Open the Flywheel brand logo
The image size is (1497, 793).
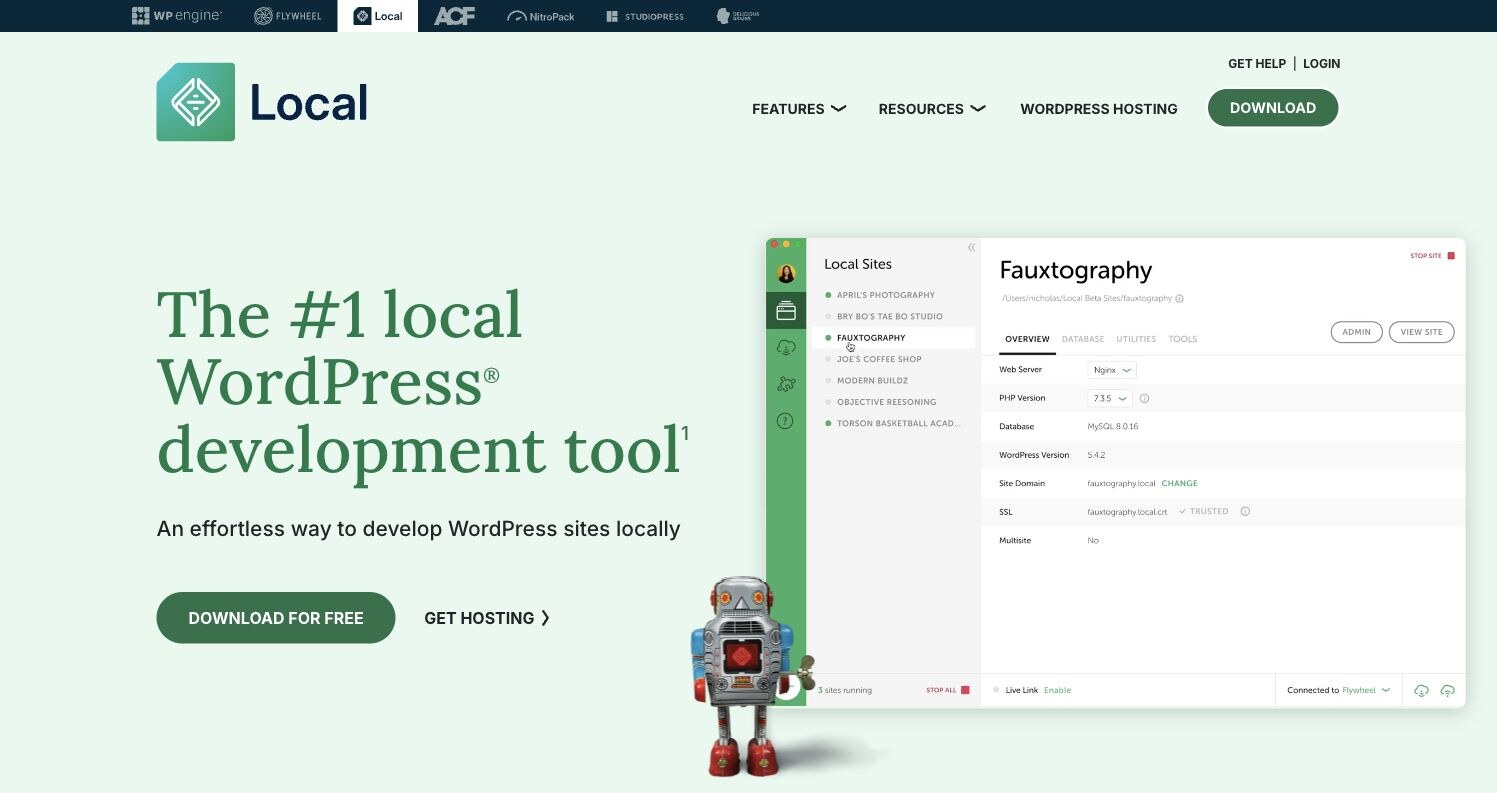click(287, 16)
